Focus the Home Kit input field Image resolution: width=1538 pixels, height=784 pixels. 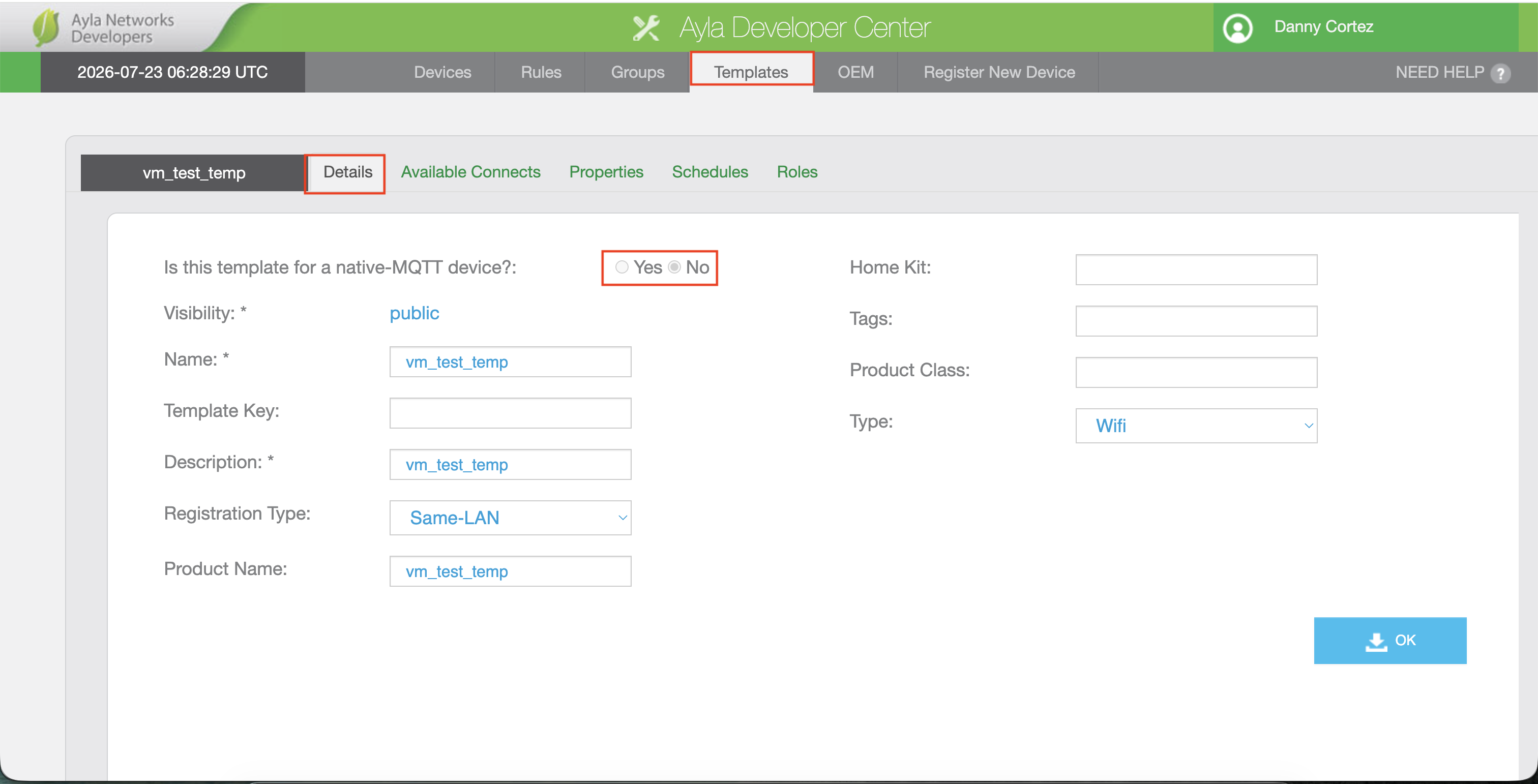1196,269
